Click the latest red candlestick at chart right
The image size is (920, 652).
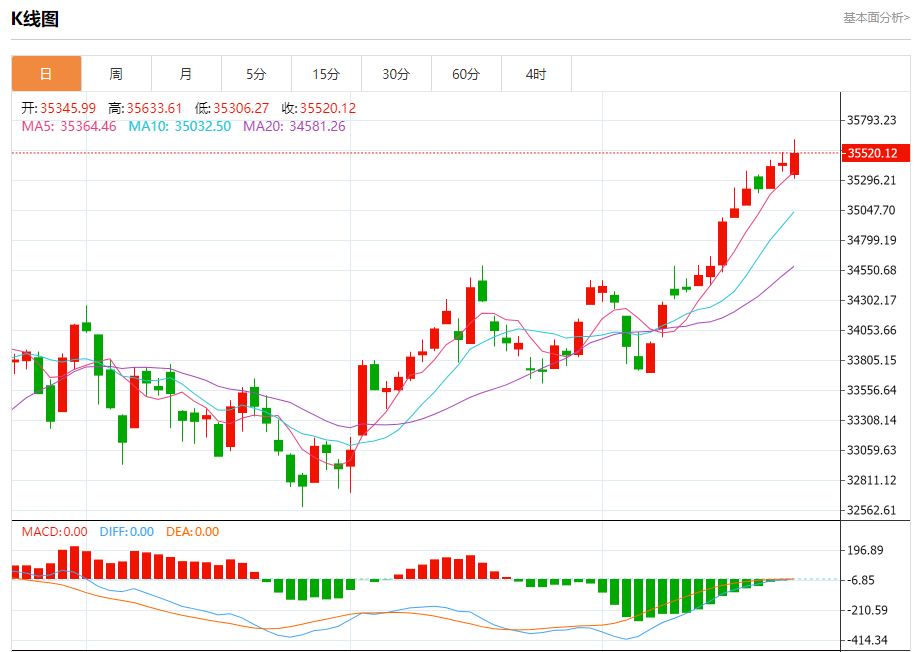pos(794,163)
